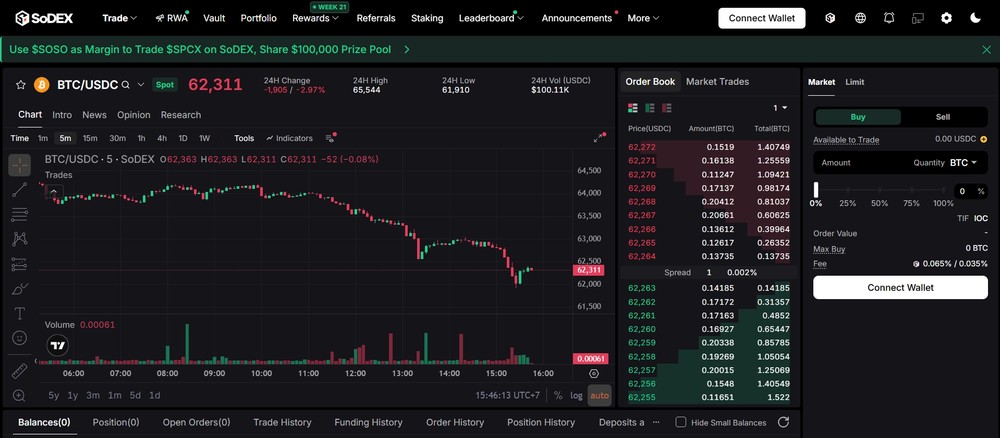
Task: Expand the Rewards menu dropdown
Action: coord(316,18)
